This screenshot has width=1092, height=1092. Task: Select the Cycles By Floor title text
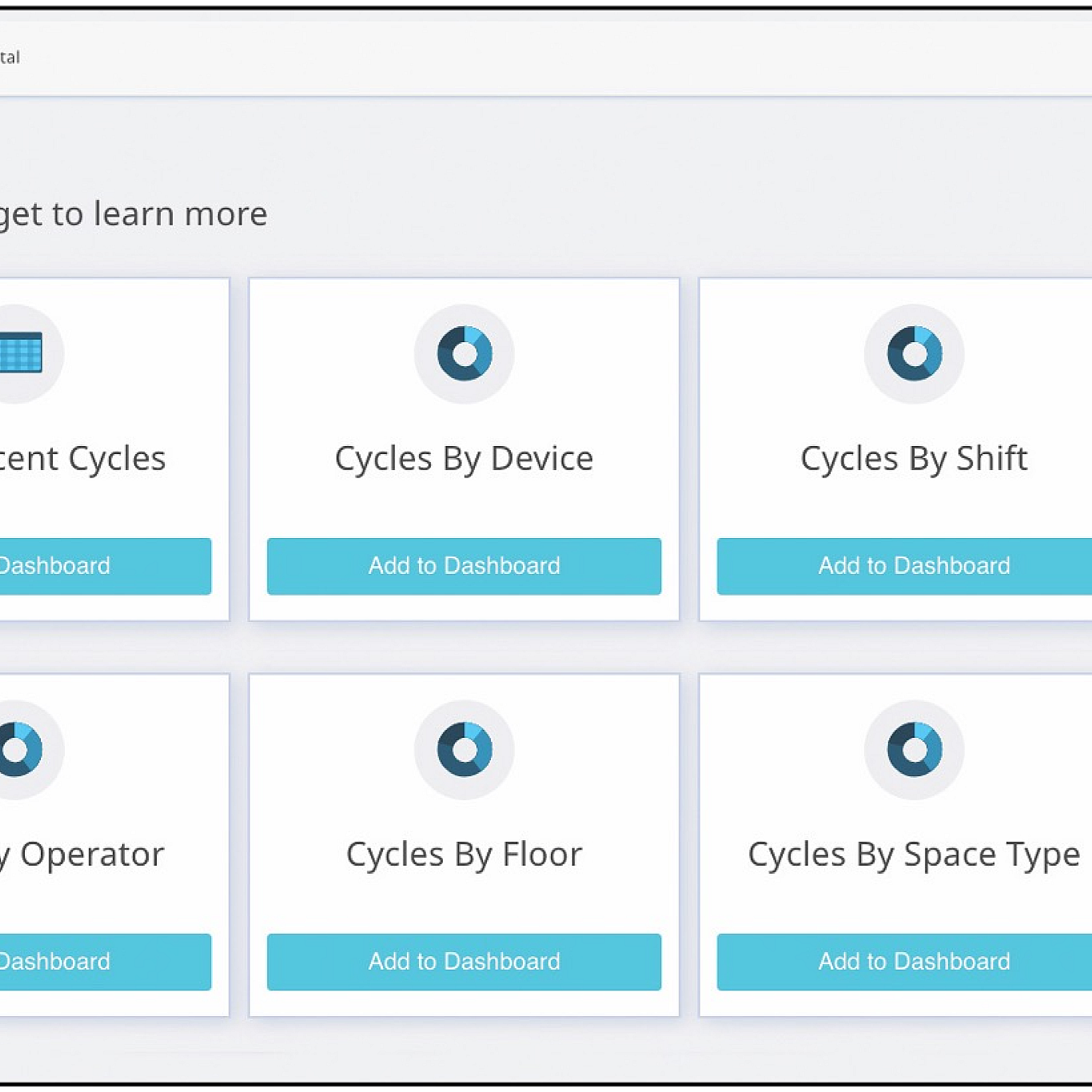pyautogui.click(x=464, y=855)
